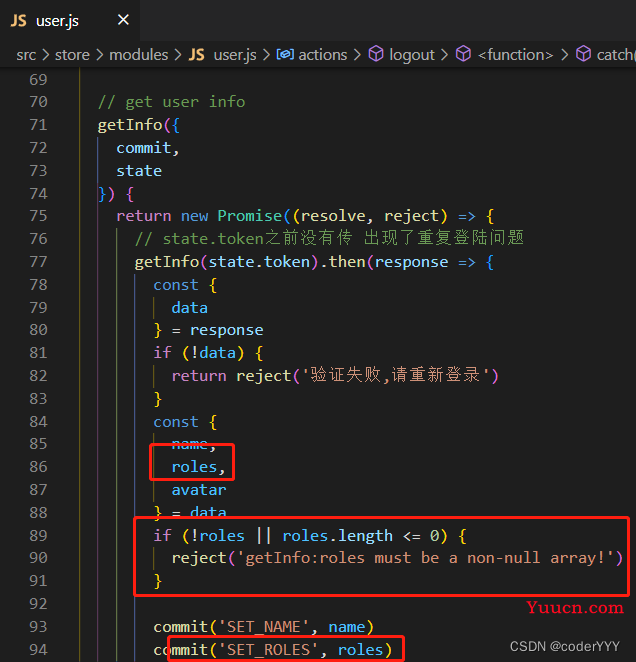The image size is (636, 662).
Task: Click the actions variable symbol icon in breadcrumb
Action: pyautogui.click(x=285, y=54)
